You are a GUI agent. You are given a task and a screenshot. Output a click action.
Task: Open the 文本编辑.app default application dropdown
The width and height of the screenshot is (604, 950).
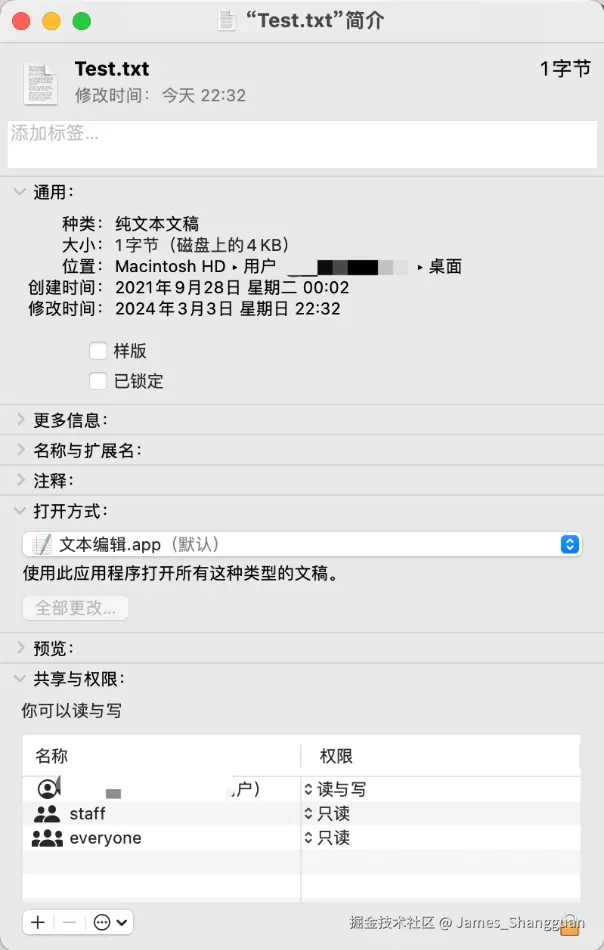[302, 544]
